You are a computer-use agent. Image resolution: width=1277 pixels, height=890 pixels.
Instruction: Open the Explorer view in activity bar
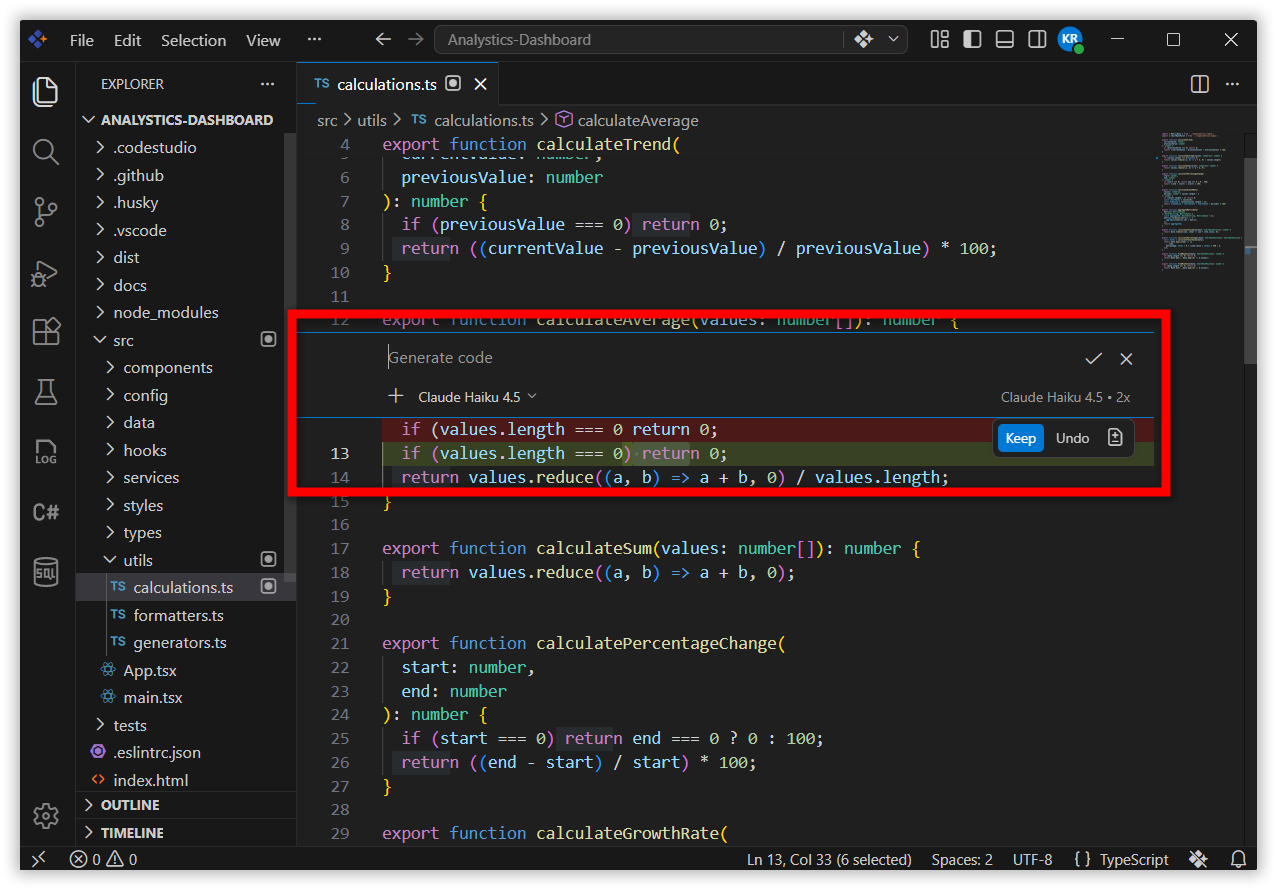46,92
